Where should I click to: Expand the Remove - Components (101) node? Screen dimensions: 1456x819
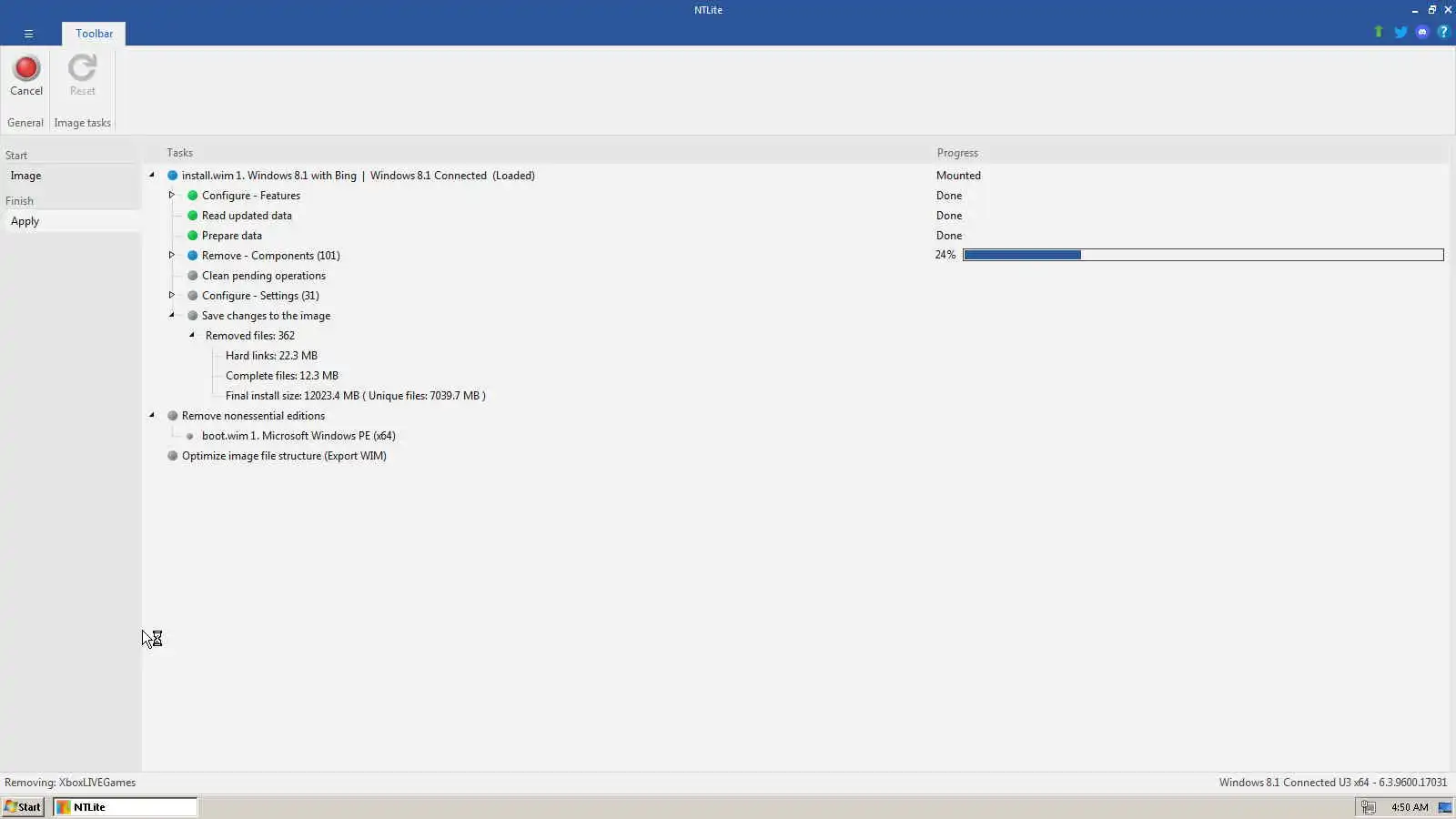click(171, 255)
